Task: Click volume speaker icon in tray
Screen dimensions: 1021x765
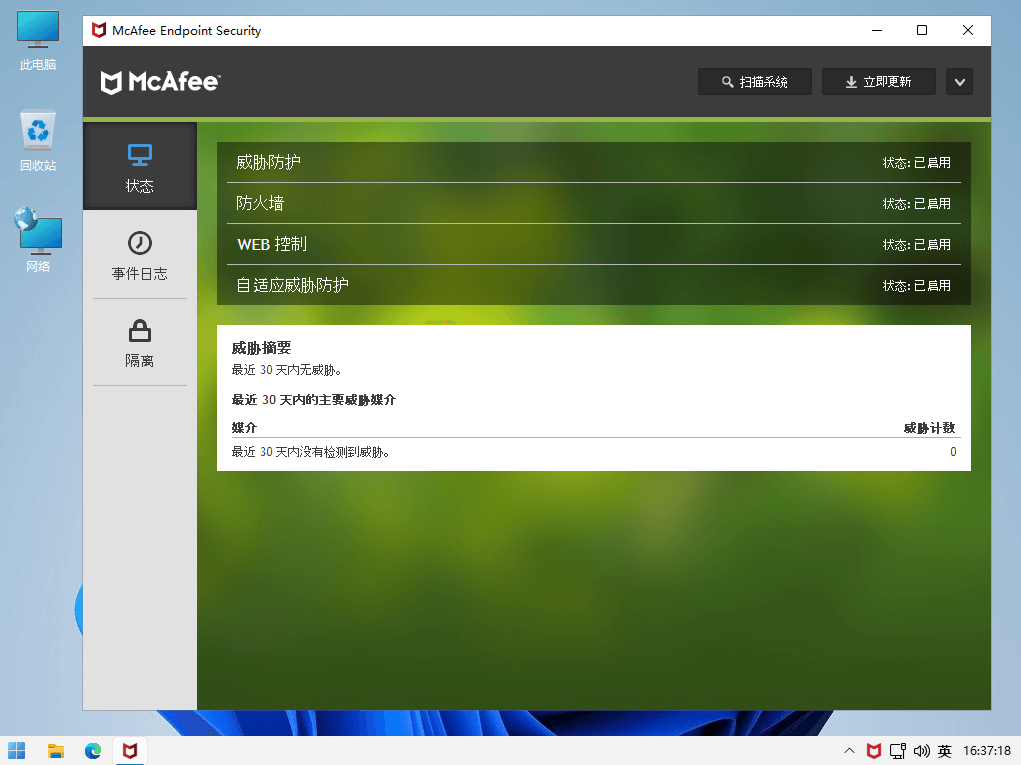Action: tap(921, 751)
